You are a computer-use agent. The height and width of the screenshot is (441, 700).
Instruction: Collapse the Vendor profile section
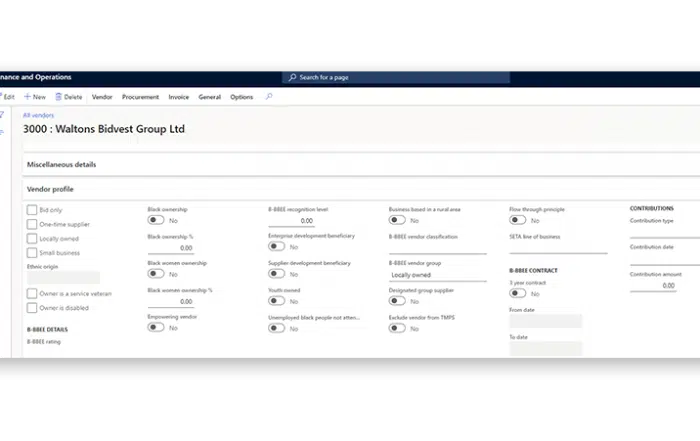[50, 189]
